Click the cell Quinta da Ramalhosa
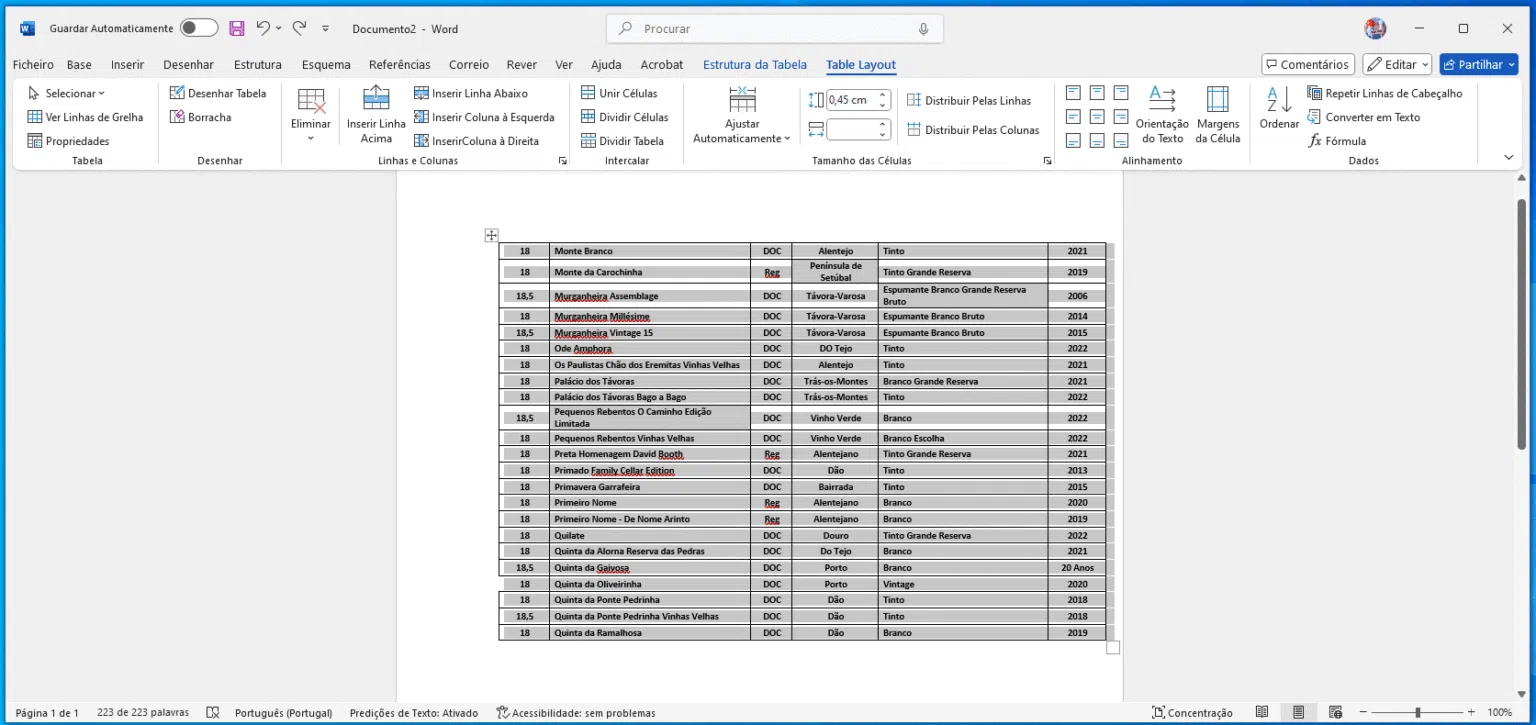 click(x=650, y=633)
